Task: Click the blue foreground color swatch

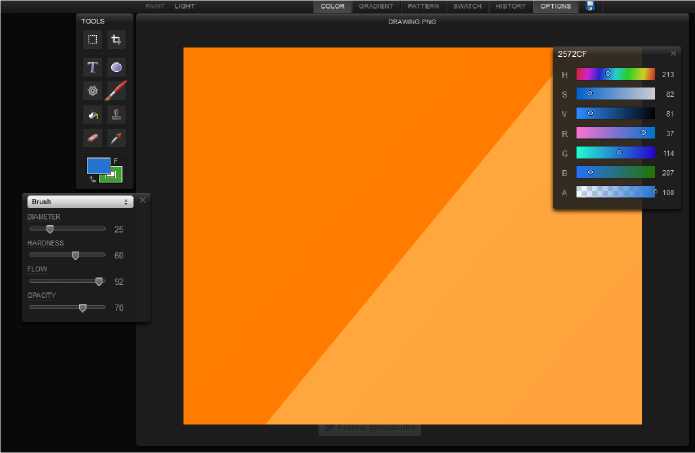Action: [97, 165]
